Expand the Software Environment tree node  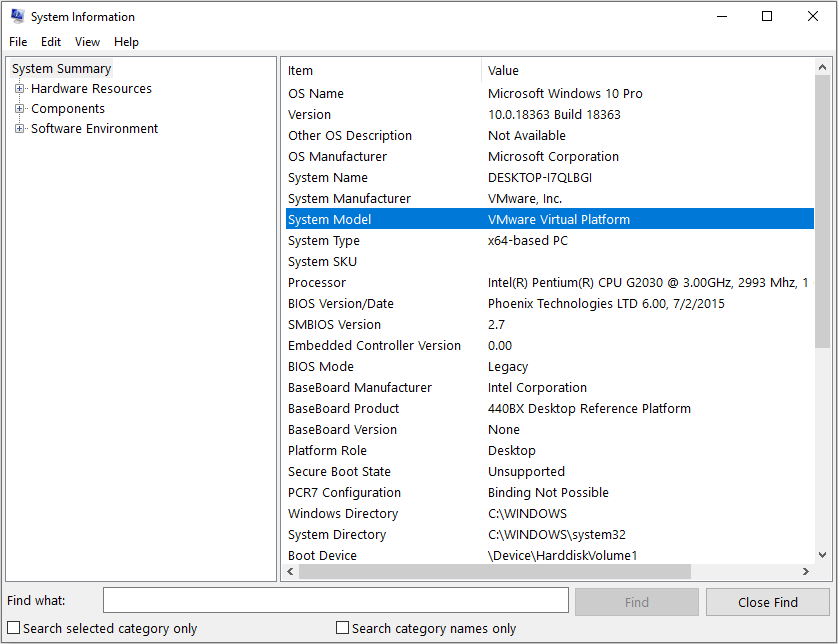(19, 129)
